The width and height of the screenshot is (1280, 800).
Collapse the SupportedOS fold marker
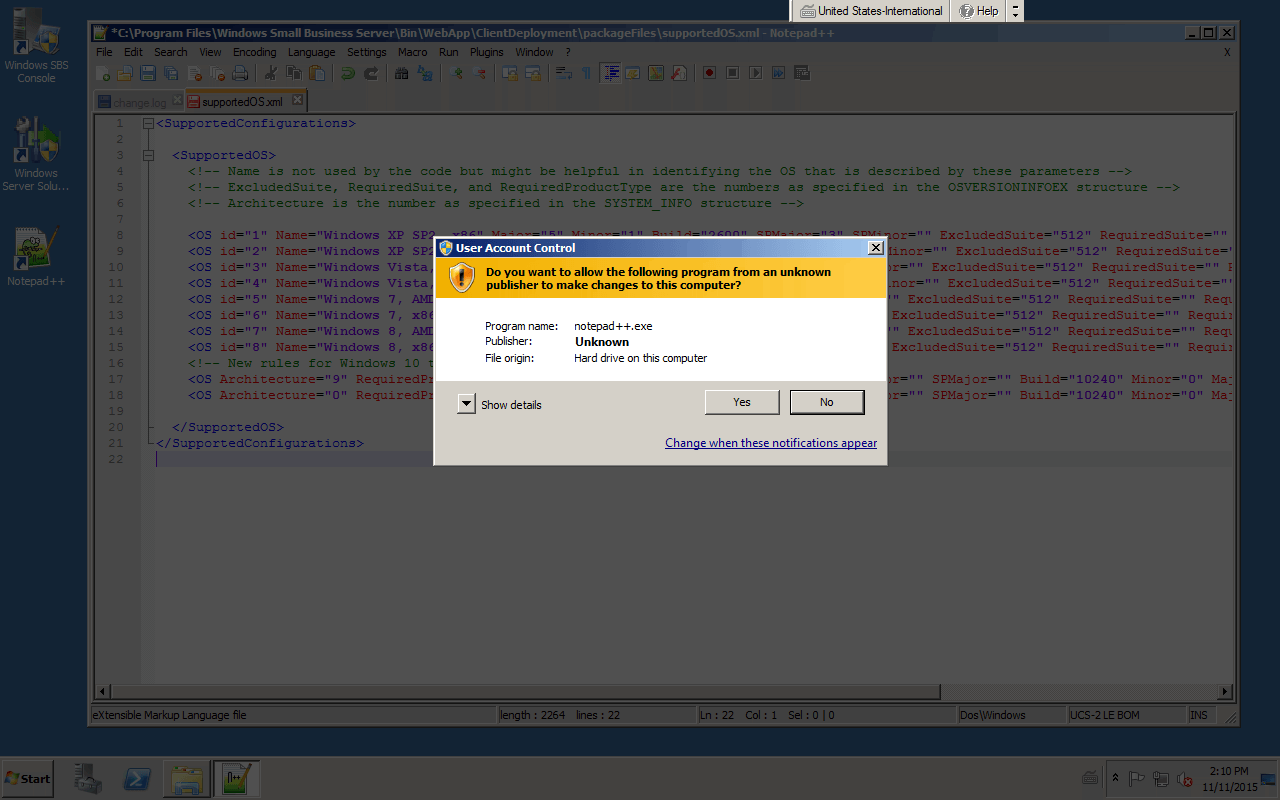(x=148, y=156)
